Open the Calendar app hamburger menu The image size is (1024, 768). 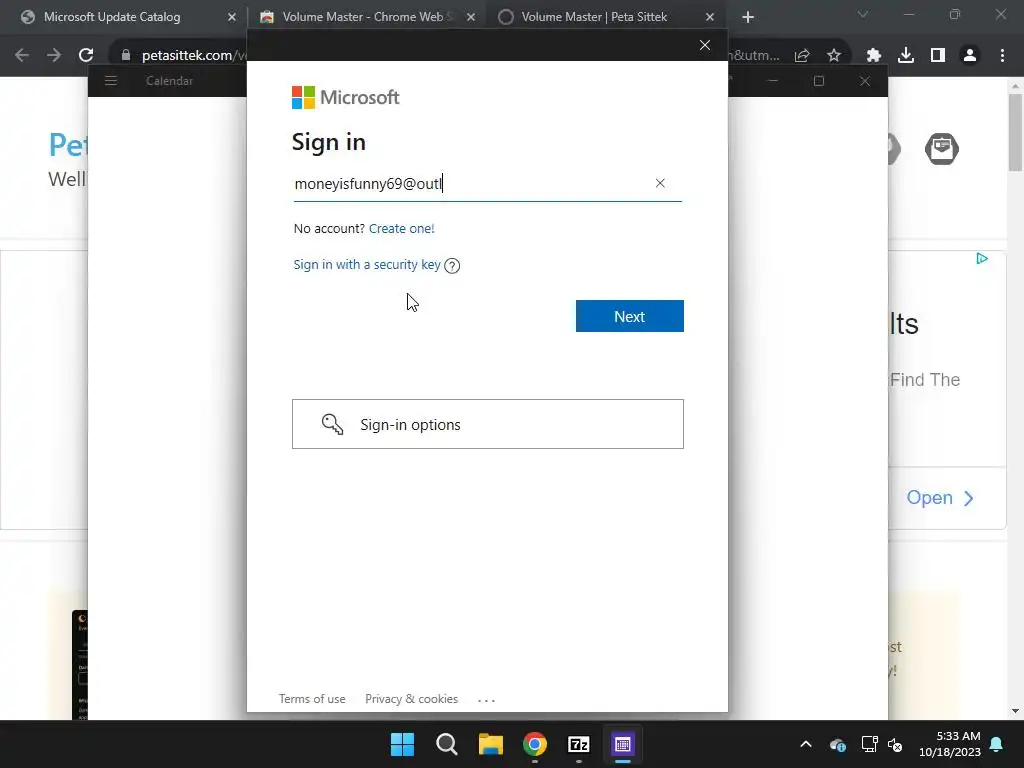click(111, 81)
